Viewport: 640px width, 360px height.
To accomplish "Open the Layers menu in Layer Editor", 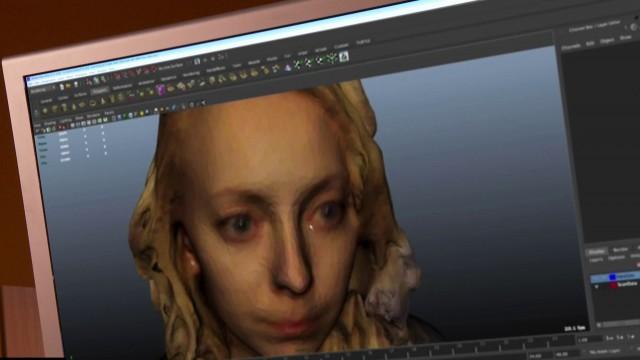I will coord(596,260).
